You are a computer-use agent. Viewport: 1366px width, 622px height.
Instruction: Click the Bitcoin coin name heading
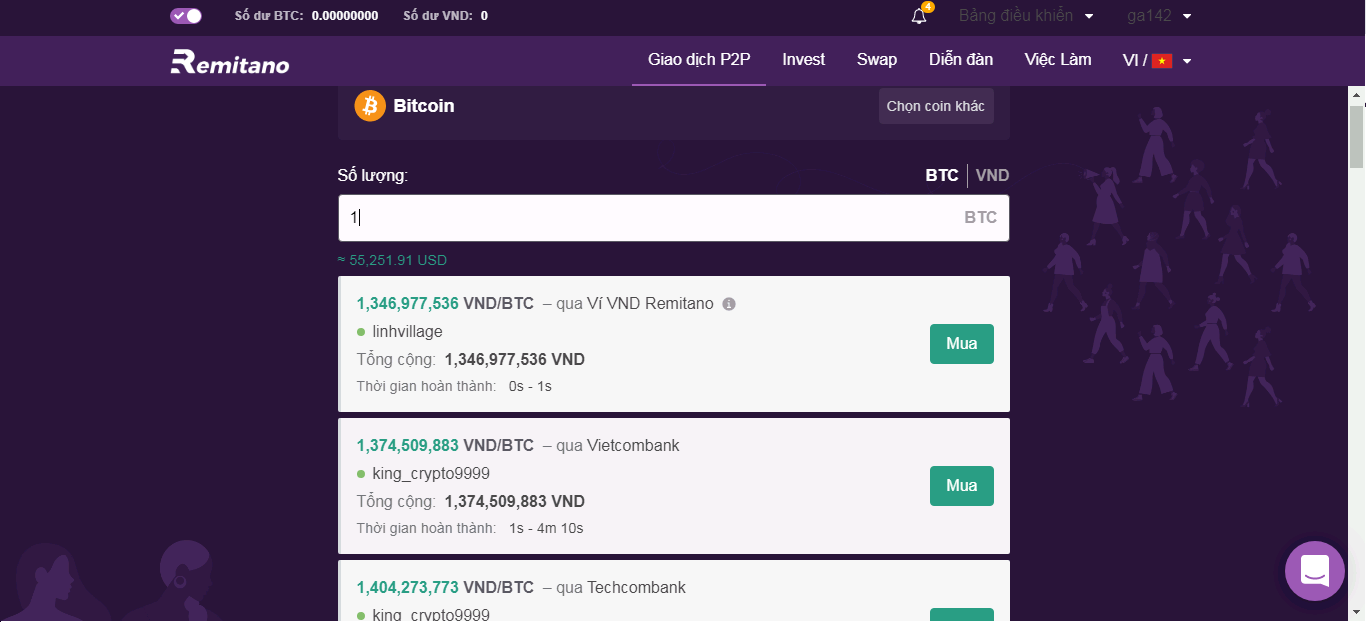(x=424, y=106)
